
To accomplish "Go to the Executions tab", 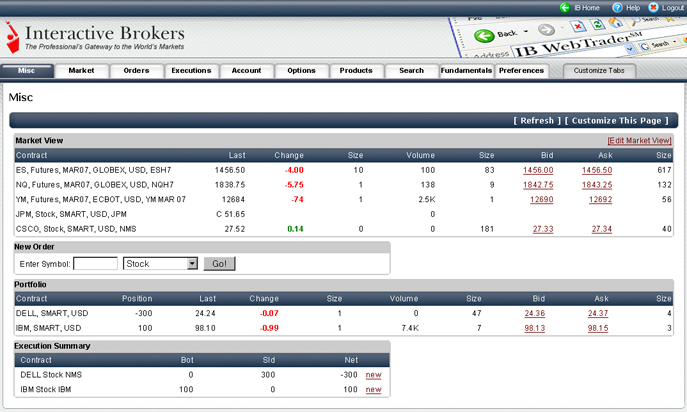I will (x=191, y=71).
